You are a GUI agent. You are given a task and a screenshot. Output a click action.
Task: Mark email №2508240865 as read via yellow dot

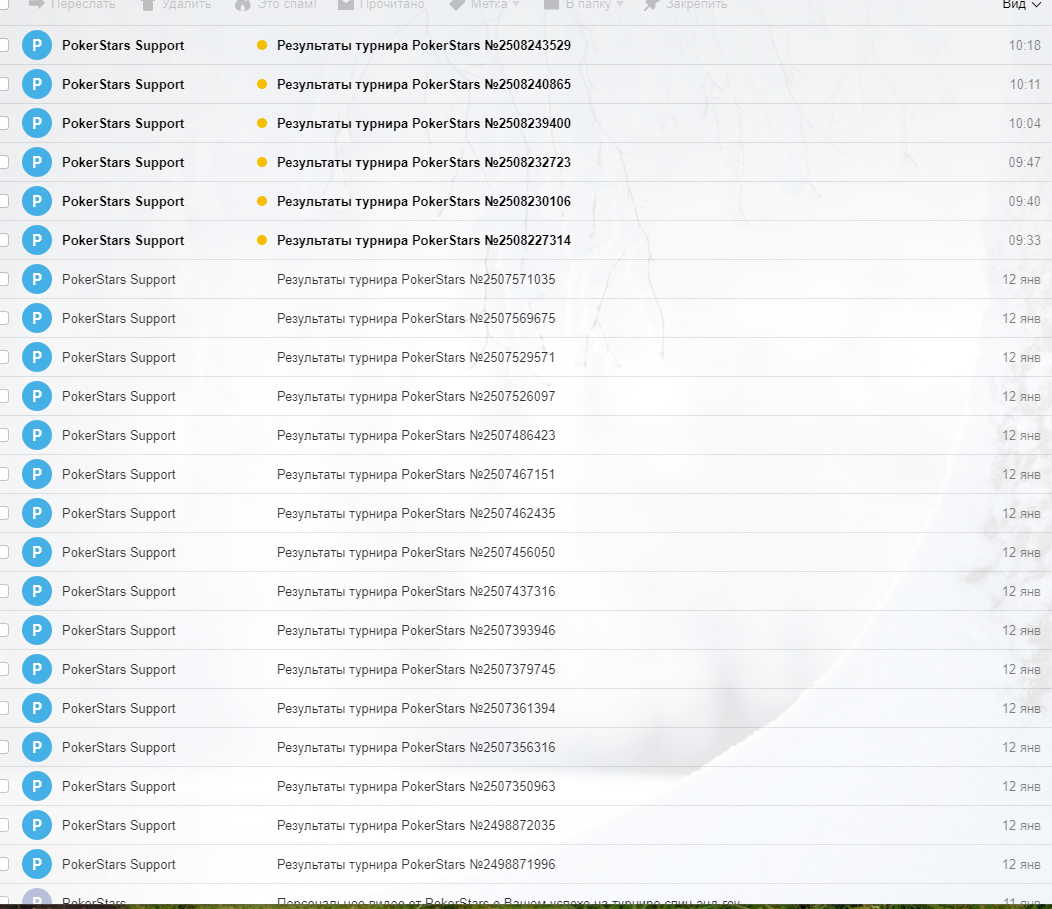[x=262, y=85]
